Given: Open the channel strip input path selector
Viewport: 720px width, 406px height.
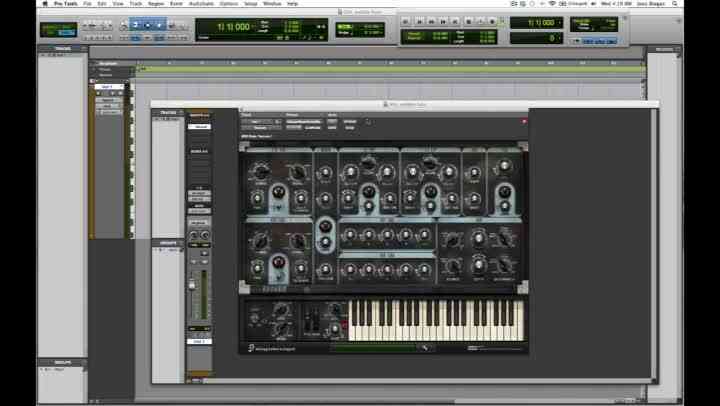Looking at the screenshot, I should [x=199, y=193].
